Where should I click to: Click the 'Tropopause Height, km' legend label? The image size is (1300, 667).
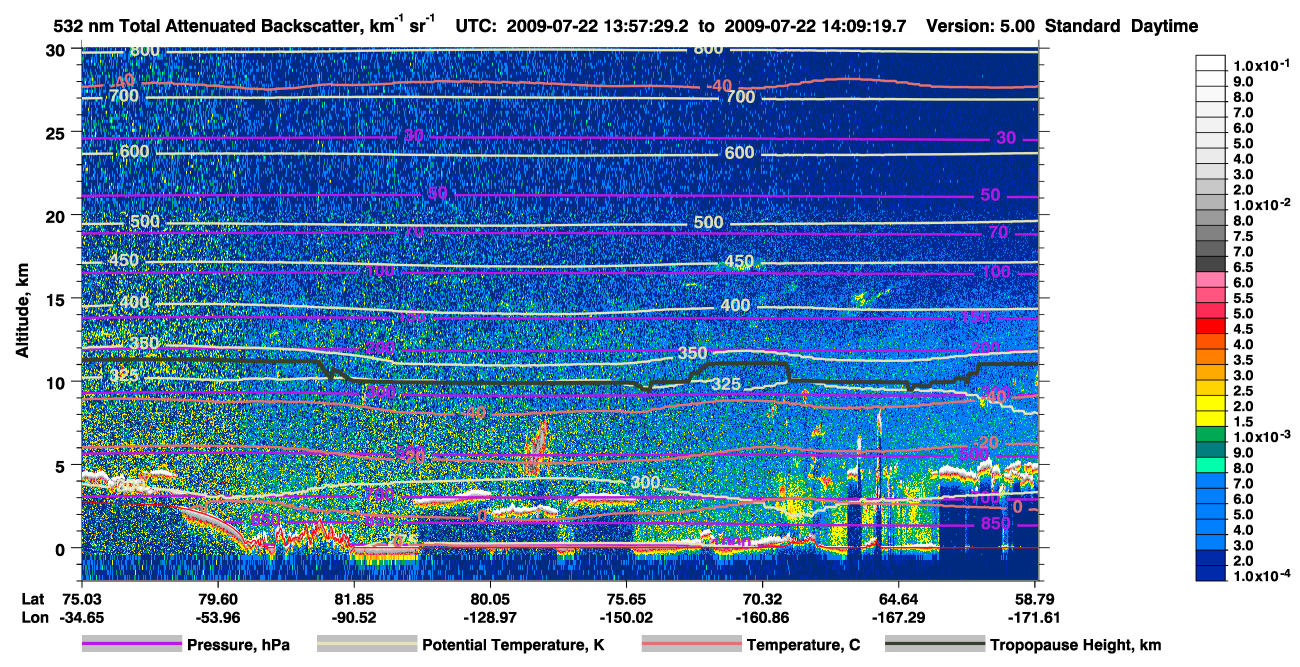[1076, 645]
